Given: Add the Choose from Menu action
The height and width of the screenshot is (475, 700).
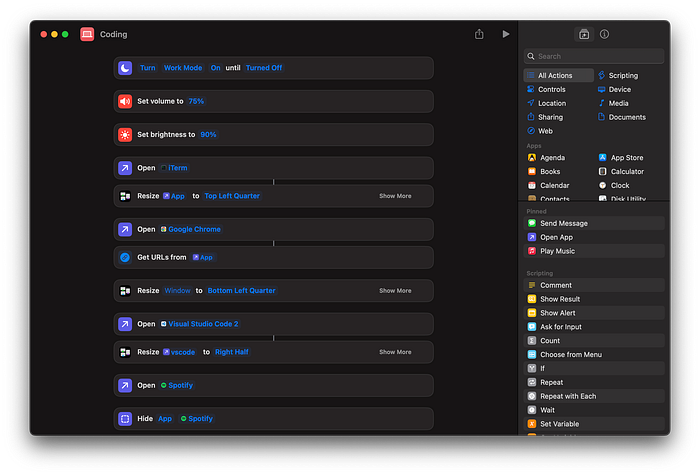Looking at the screenshot, I should [594, 354].
